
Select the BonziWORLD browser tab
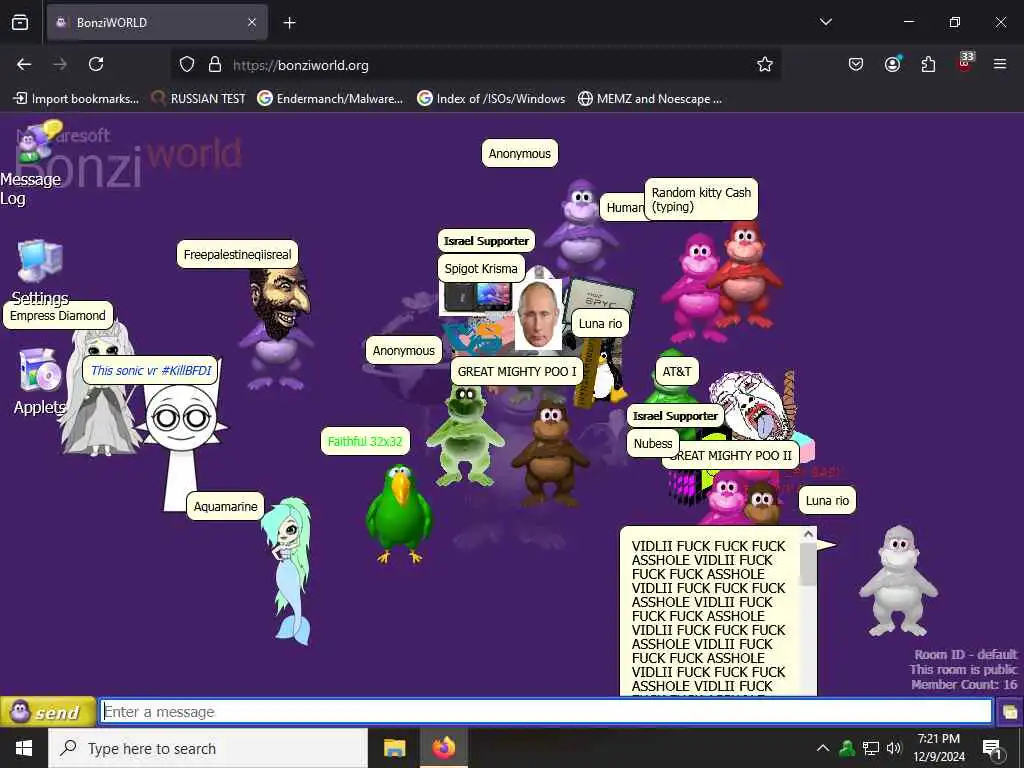pyautogui.click(x=157, y=22)
